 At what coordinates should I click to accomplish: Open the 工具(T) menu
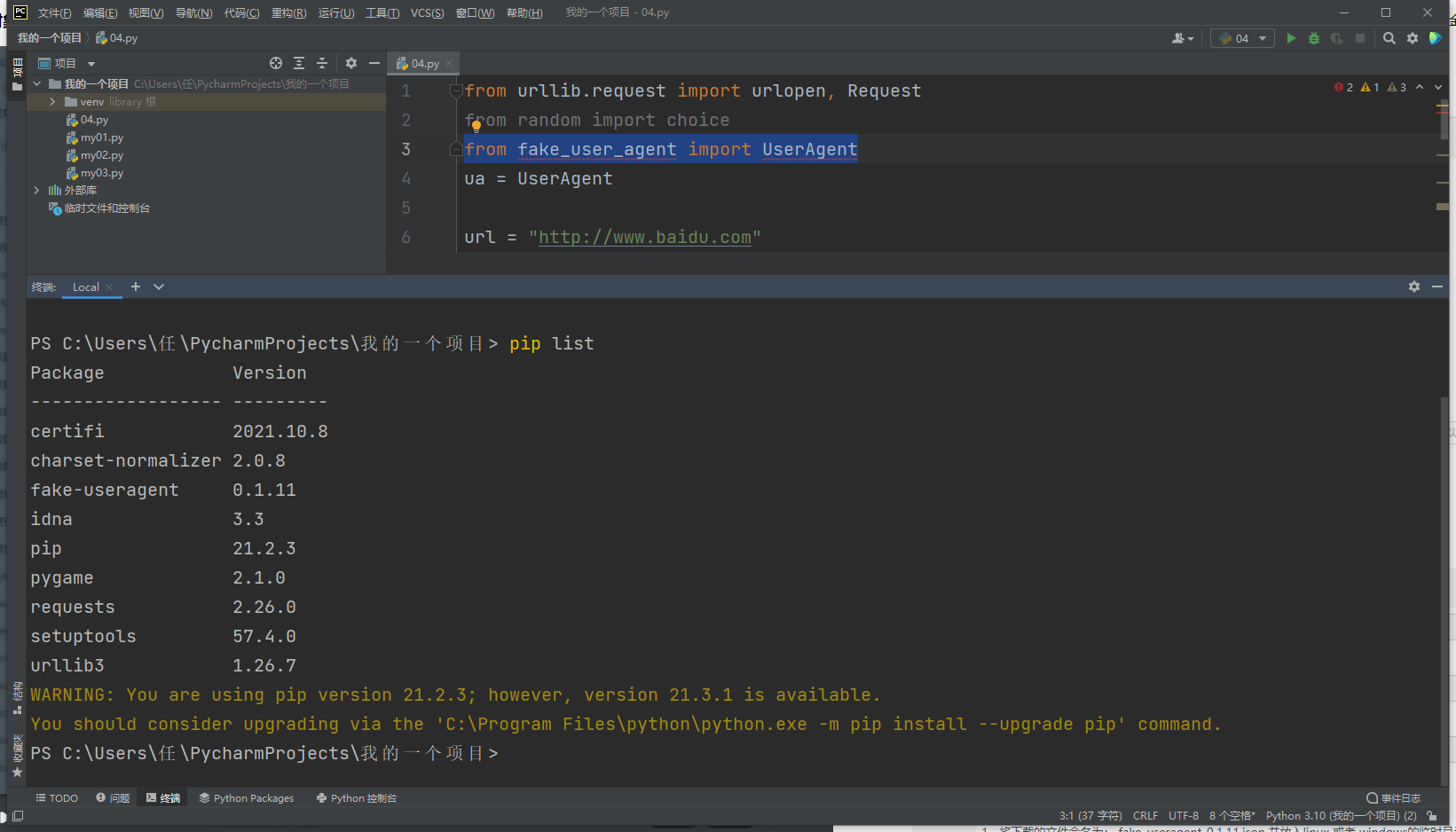pyautogui.click(x=382, y=12)
